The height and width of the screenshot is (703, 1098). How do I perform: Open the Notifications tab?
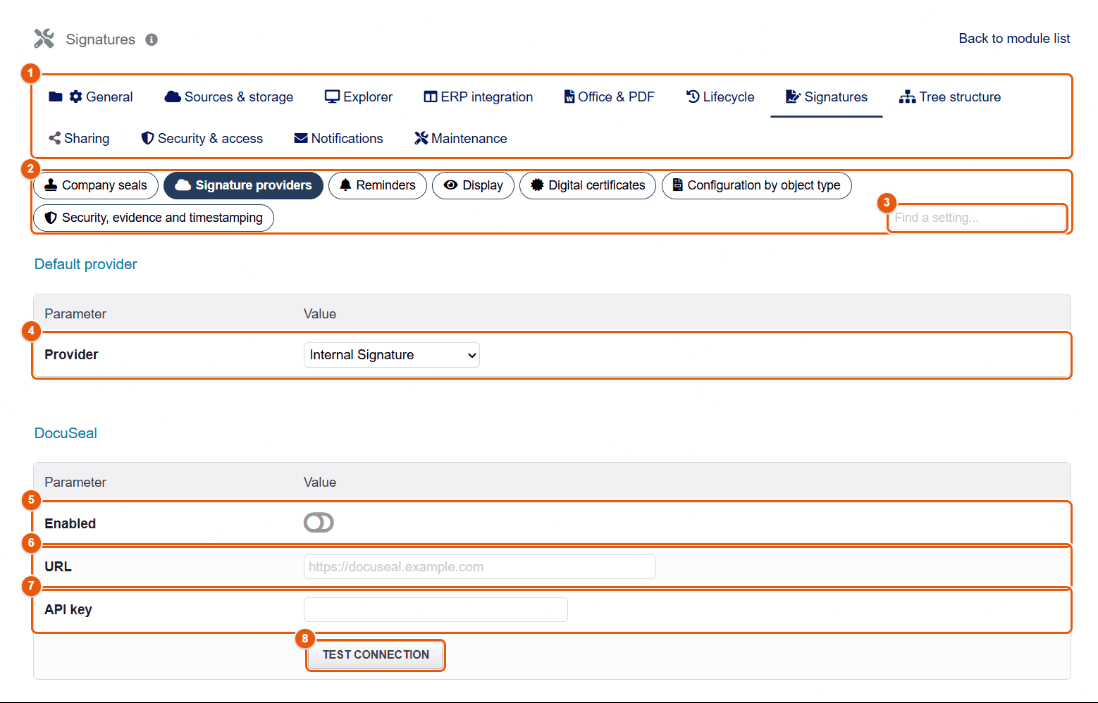(x=339, y=138)
